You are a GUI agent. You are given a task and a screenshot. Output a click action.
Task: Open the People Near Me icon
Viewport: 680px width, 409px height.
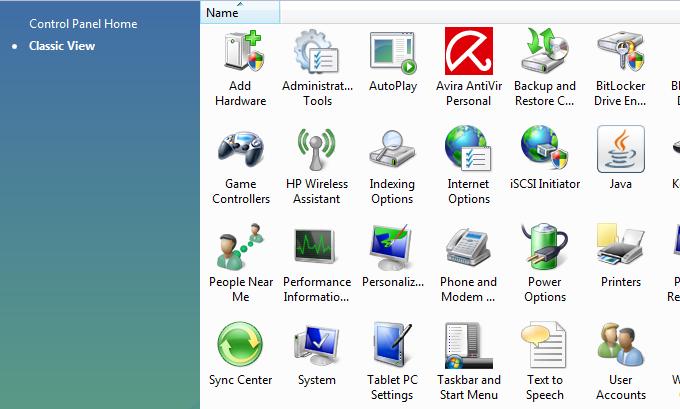[x=241, y=246]
